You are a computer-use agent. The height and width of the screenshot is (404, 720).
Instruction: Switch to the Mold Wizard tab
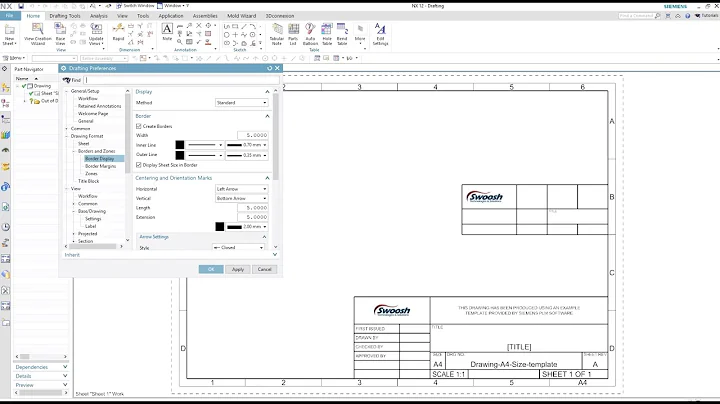pos(242,16)
